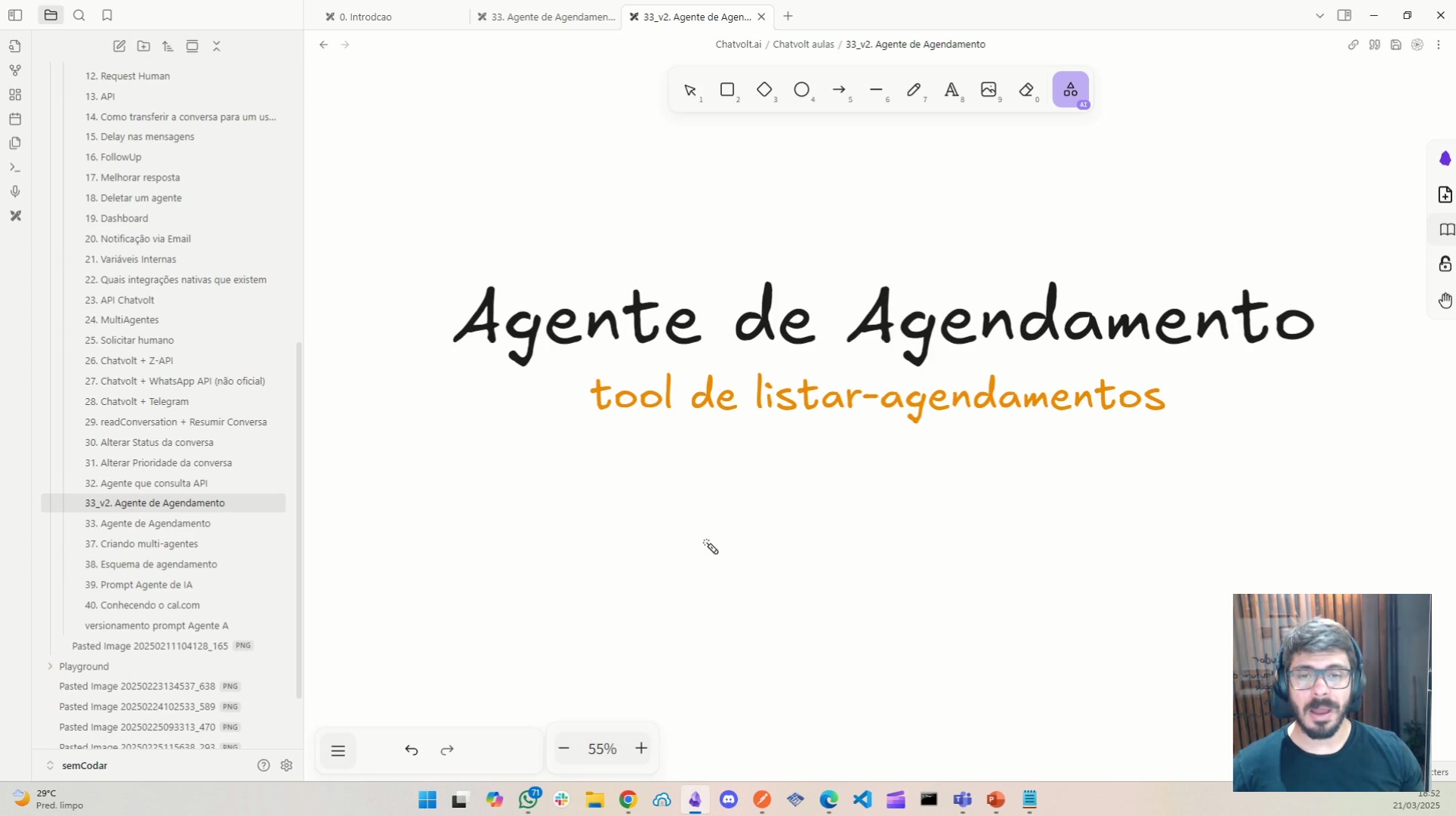Viewport: 1456px width, 816px height.
Task: Select the Rectangle tool in the canvas toolbar
Action: pos(728,91)
